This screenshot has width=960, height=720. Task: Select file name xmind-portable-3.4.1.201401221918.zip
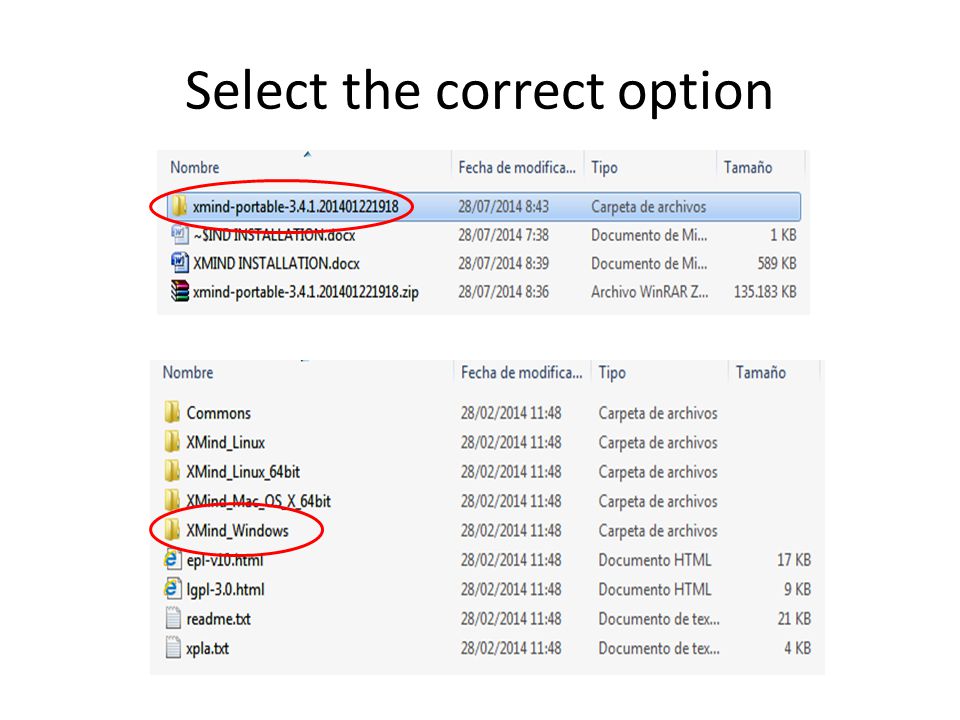(306, 291)
